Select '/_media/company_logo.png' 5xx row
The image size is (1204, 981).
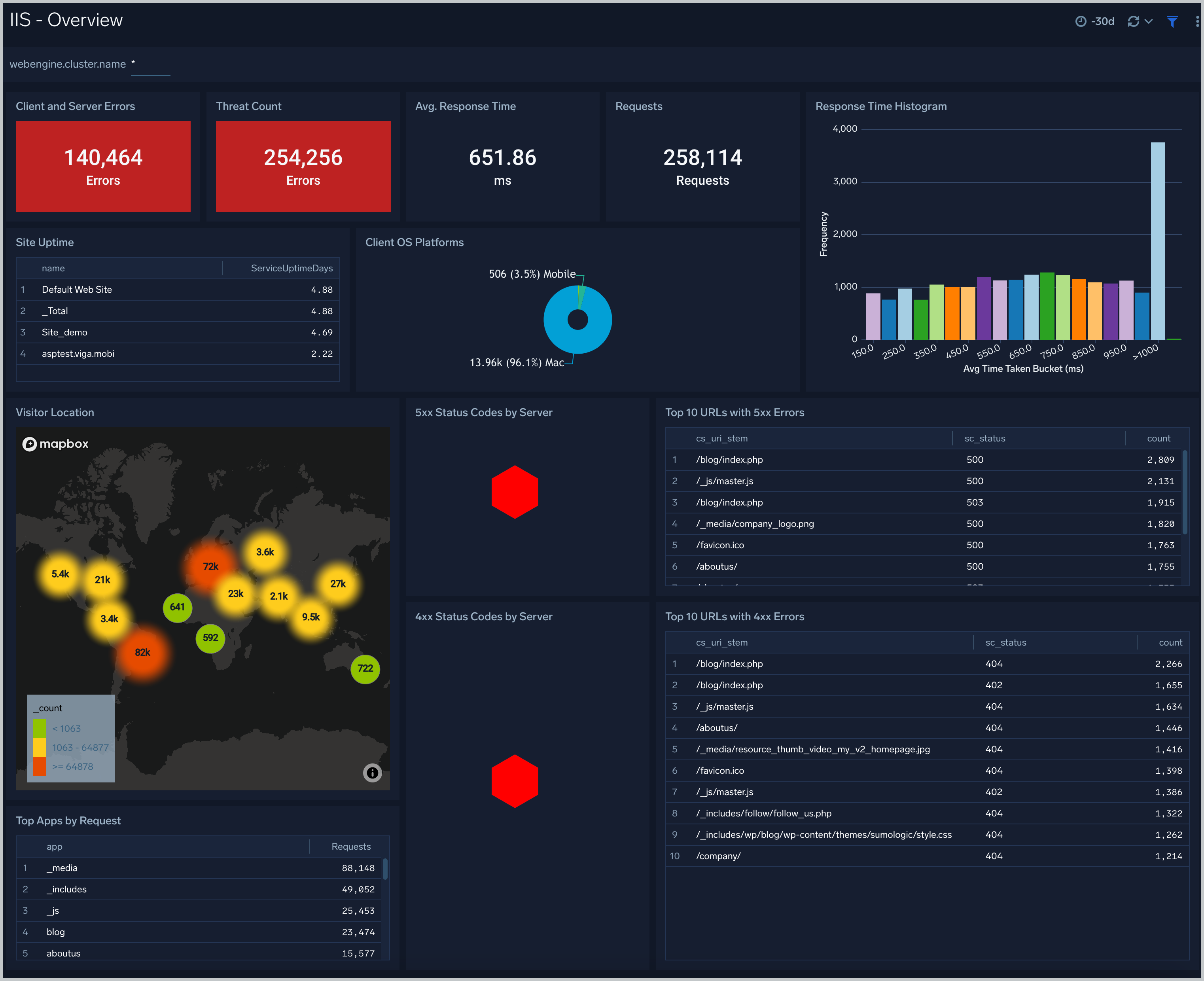click(923, 524)
